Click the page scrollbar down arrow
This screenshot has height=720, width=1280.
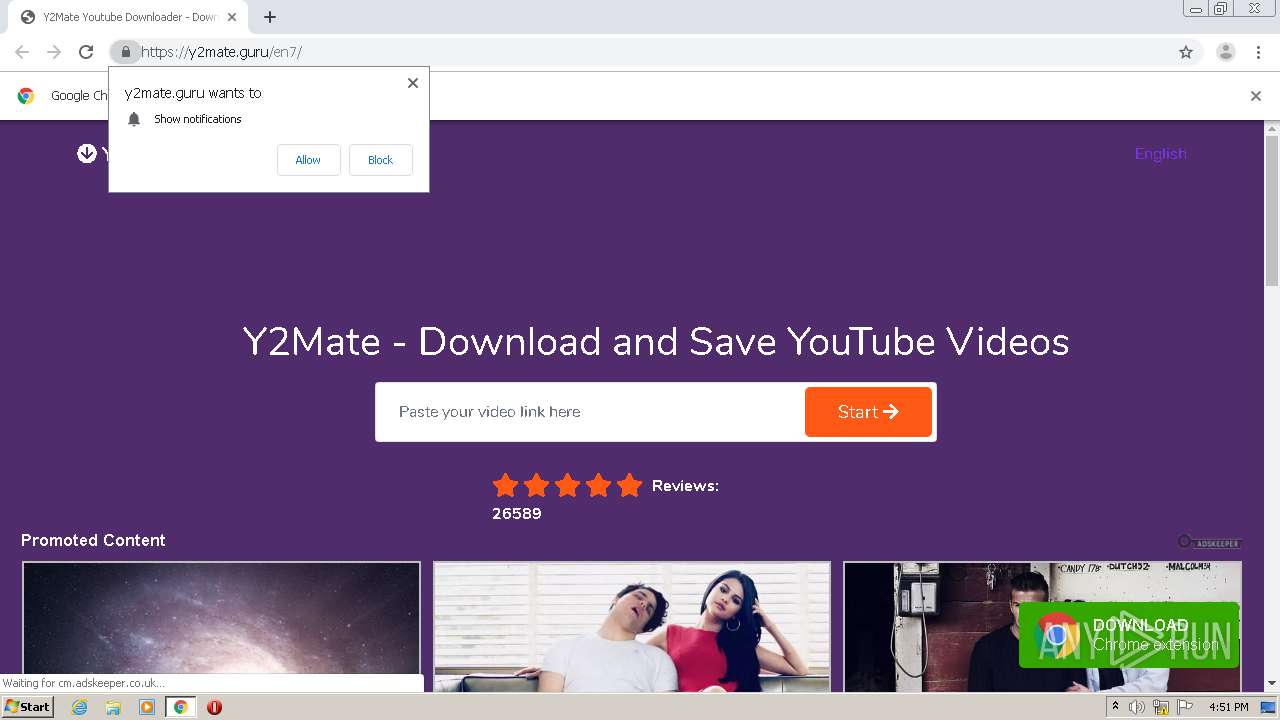point(1272,684)
